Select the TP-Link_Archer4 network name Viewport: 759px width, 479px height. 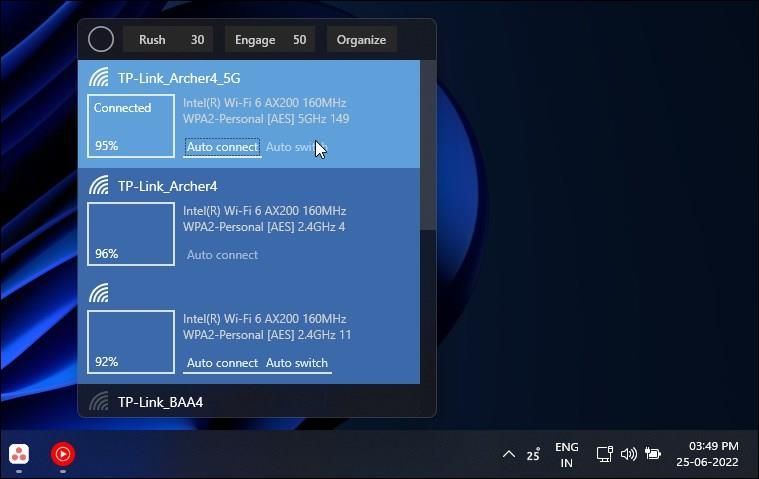pyautogui.click(x=167, y=186)
